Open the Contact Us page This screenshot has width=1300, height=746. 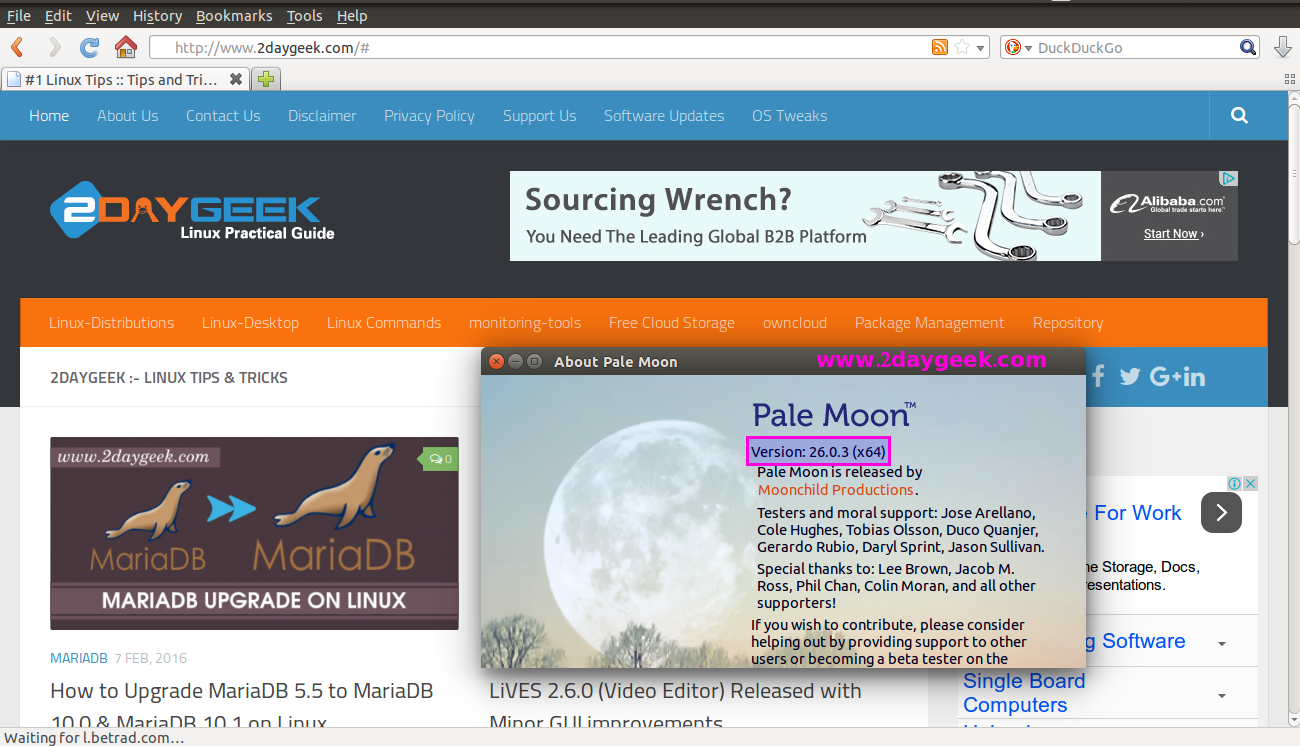click(x=223, y=116)
